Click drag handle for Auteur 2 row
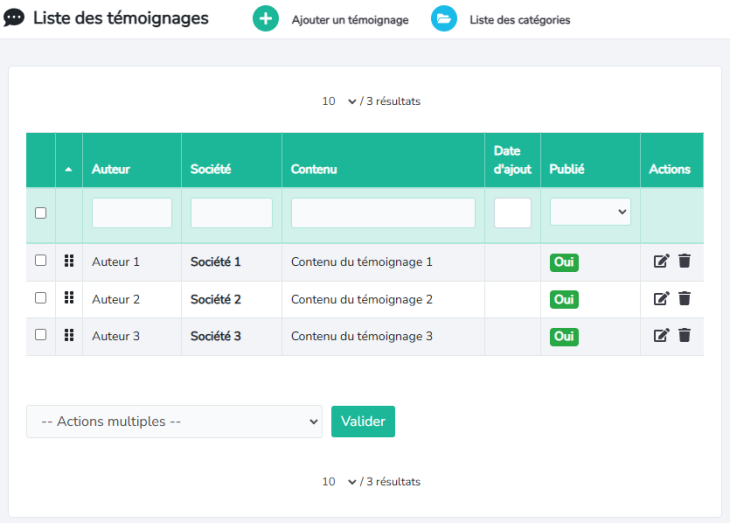730x523 pixels. click(69, 298)
